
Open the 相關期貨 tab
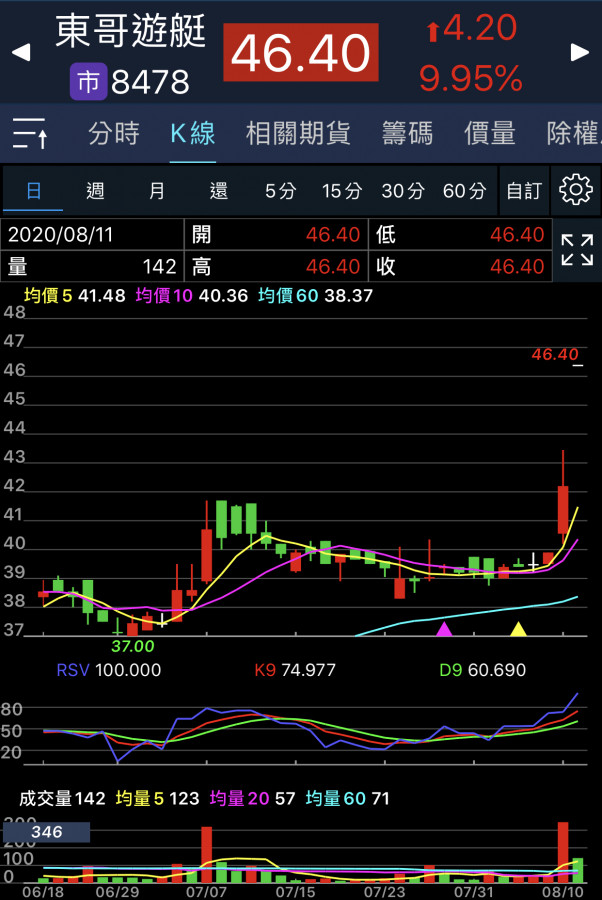point(298,133)
